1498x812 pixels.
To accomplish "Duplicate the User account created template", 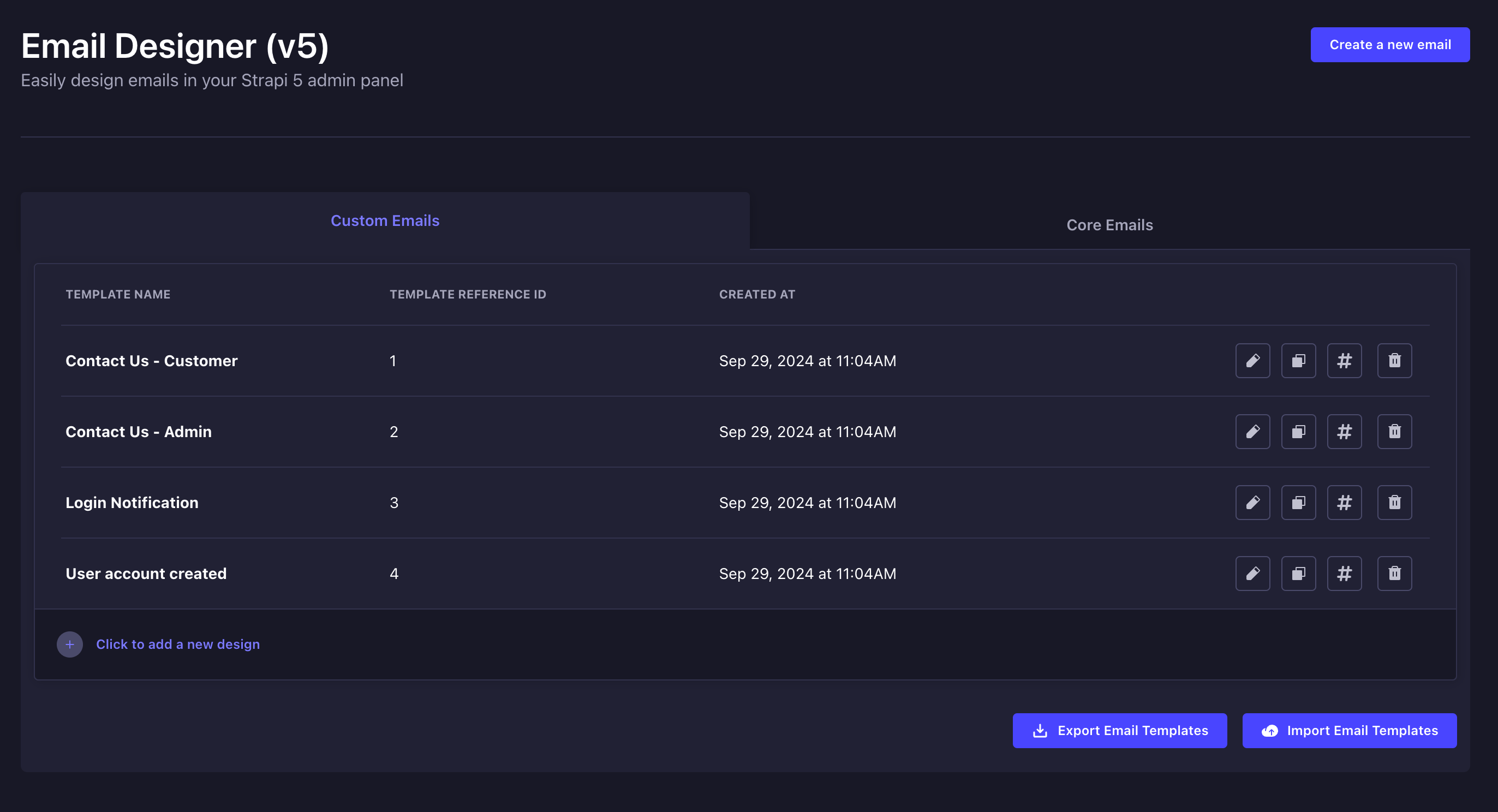I will pos(1298,574).
